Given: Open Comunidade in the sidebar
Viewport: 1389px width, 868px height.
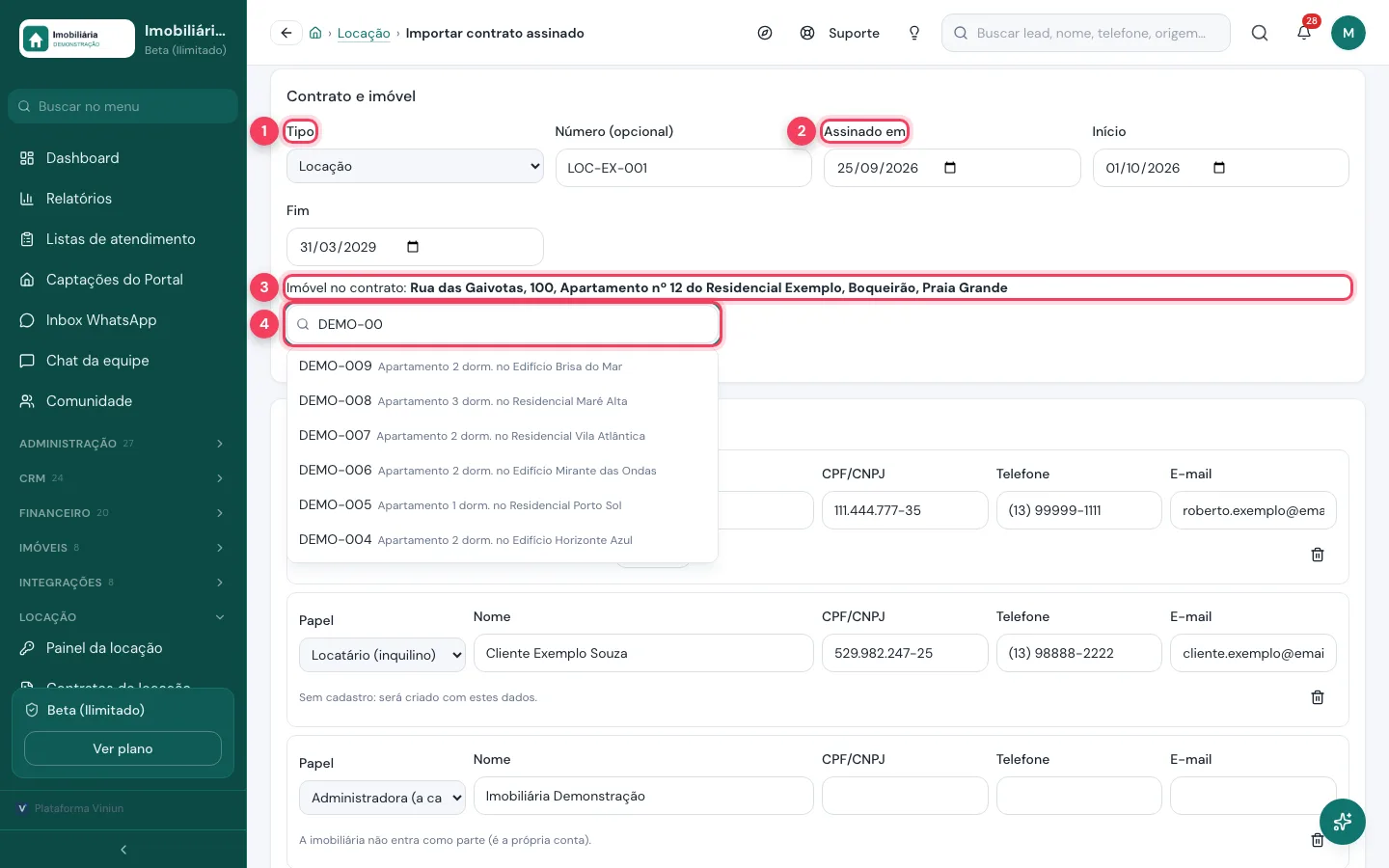Looking at the screenshot, I should [123, 401].
